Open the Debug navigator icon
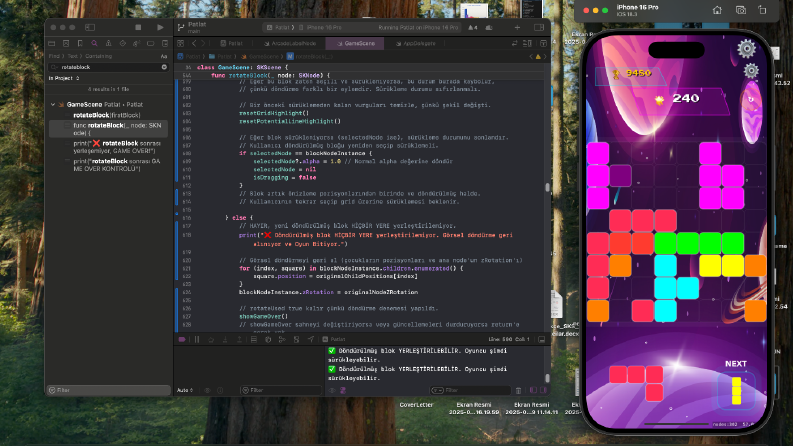The height and width of the screenshot is (446, 793). pos(136,43)
